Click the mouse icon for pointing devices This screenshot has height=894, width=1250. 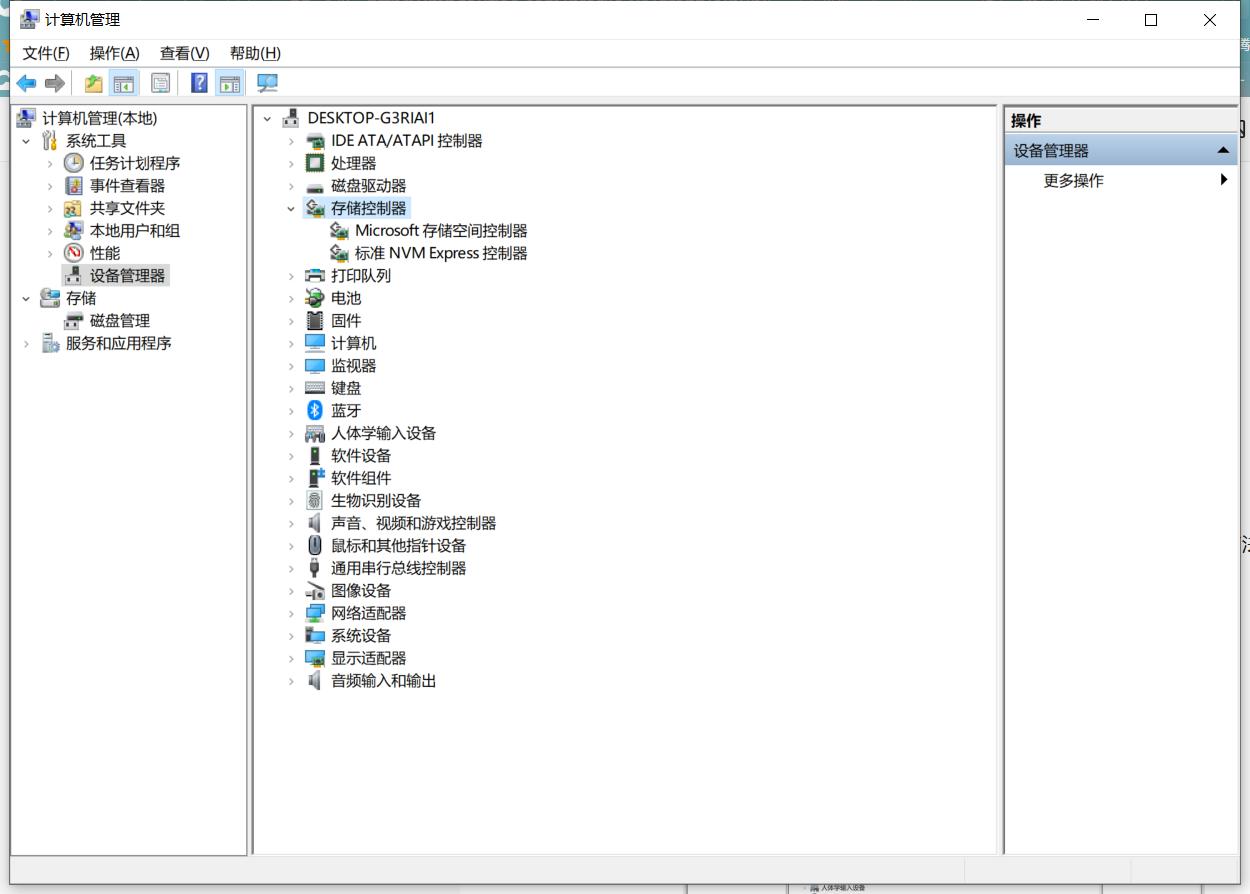(315, 546)
